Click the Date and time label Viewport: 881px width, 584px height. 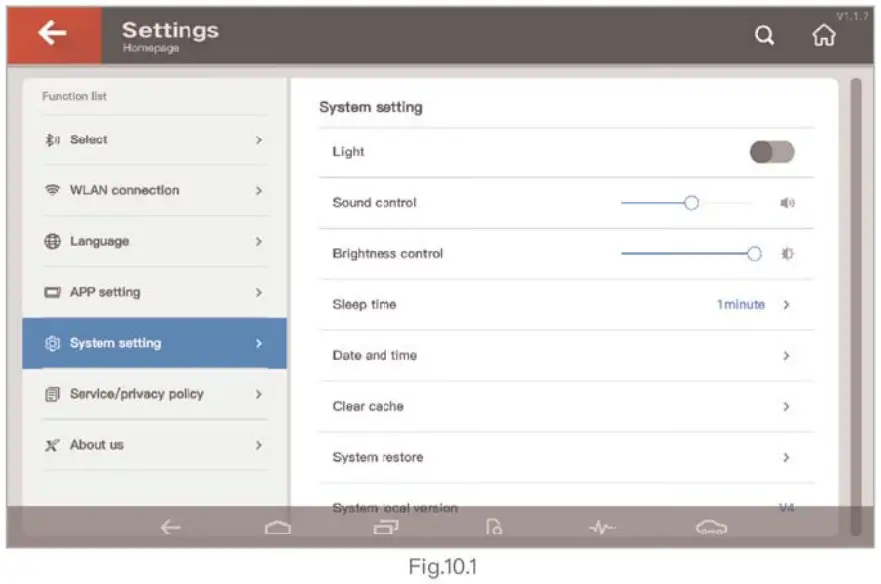[x=374, y=355]
